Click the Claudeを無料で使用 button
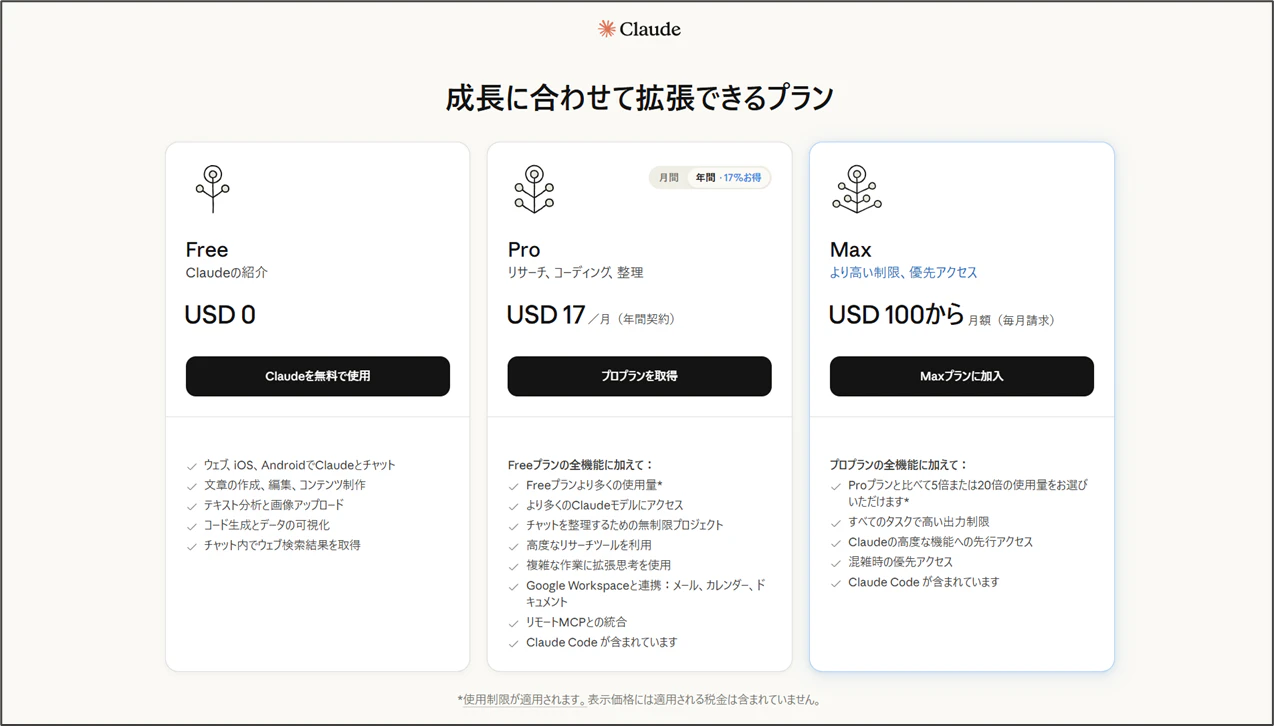The height and width of the screenshot is (726, 1274). tap(318, 376)
